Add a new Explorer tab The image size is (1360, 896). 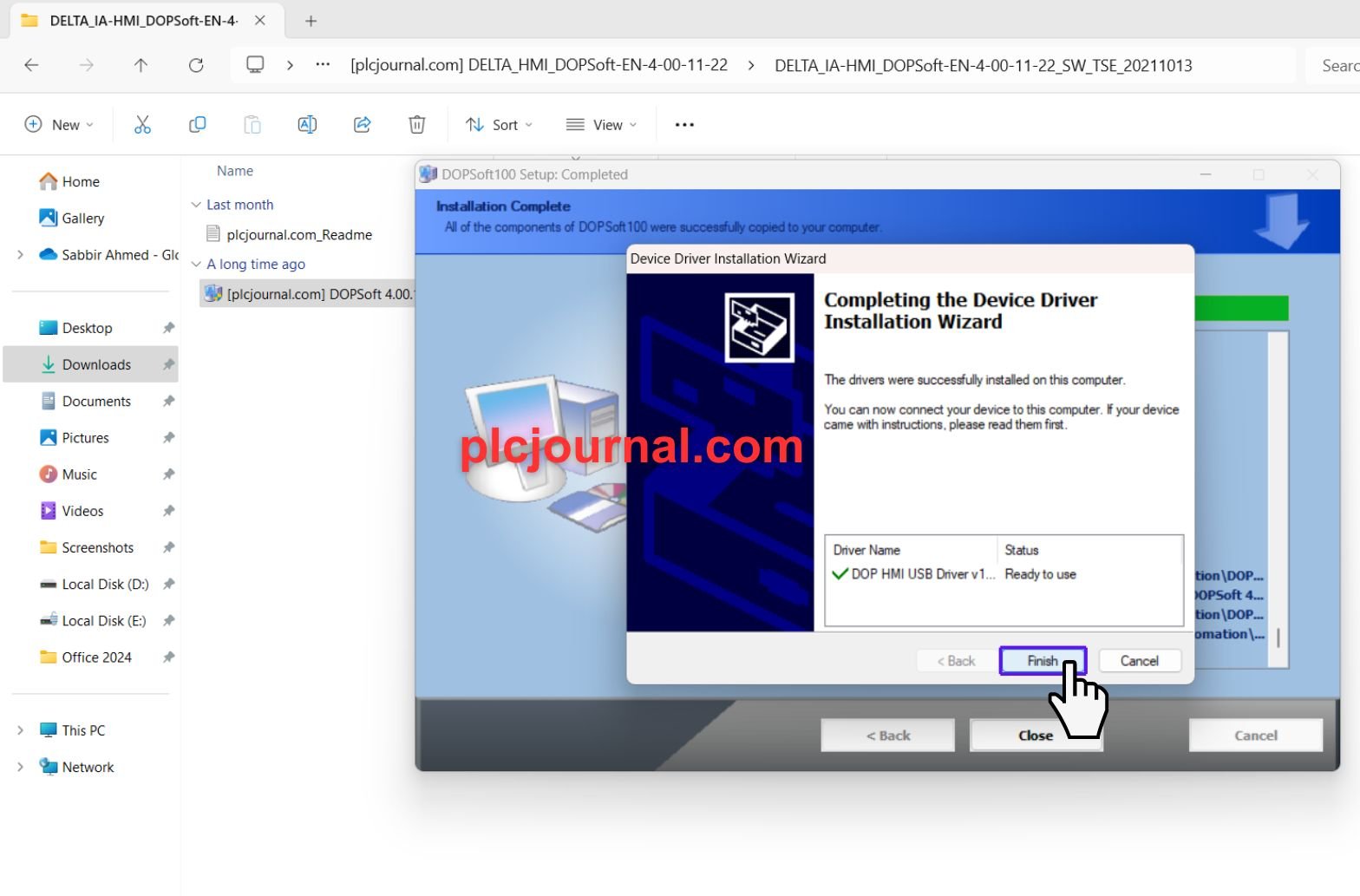click(311, 21)
